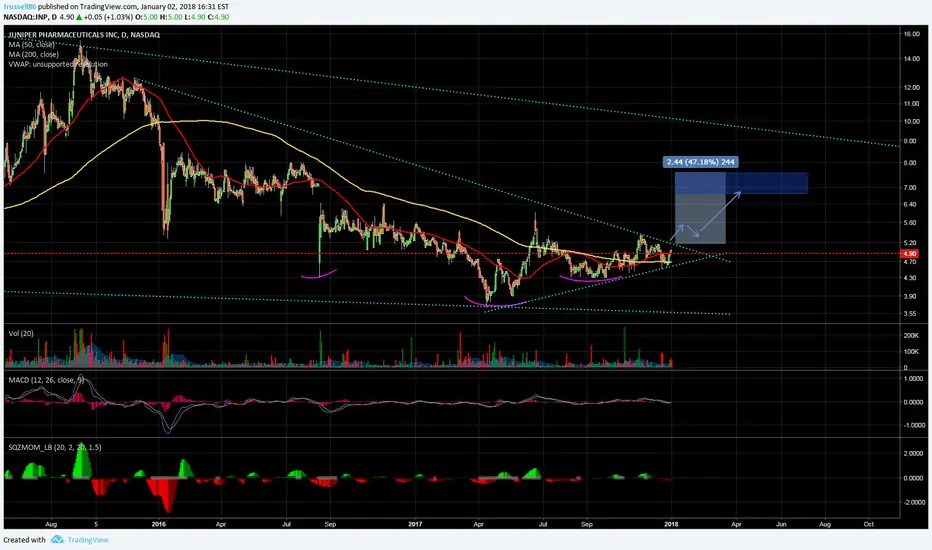Click the SQZMOM_LB (20, 2, 20, 1.5) label
The width and height of the screenshot is (932, 550).
55,447
